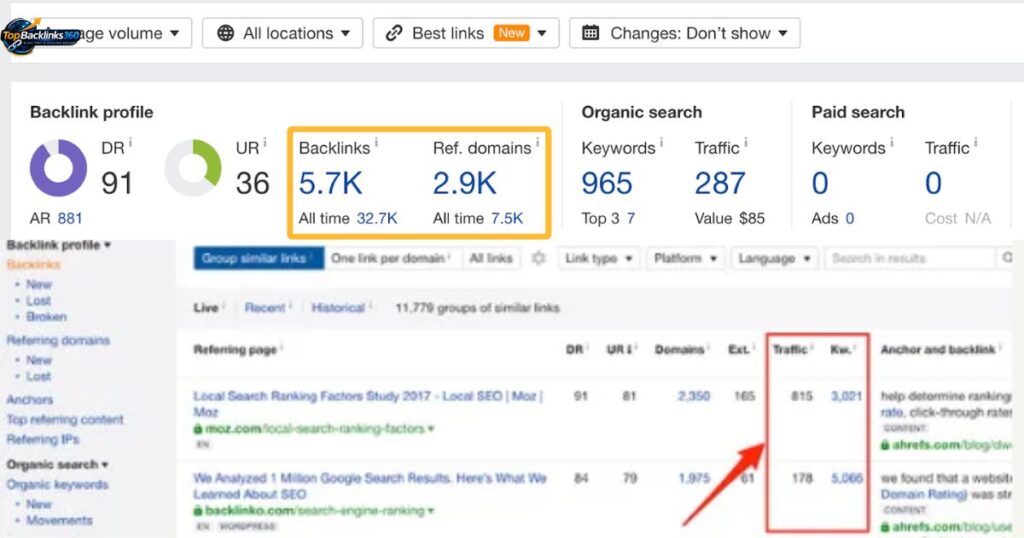Click the 3,021 keywords value
1024x538 pixels.
tap(846, 396)
